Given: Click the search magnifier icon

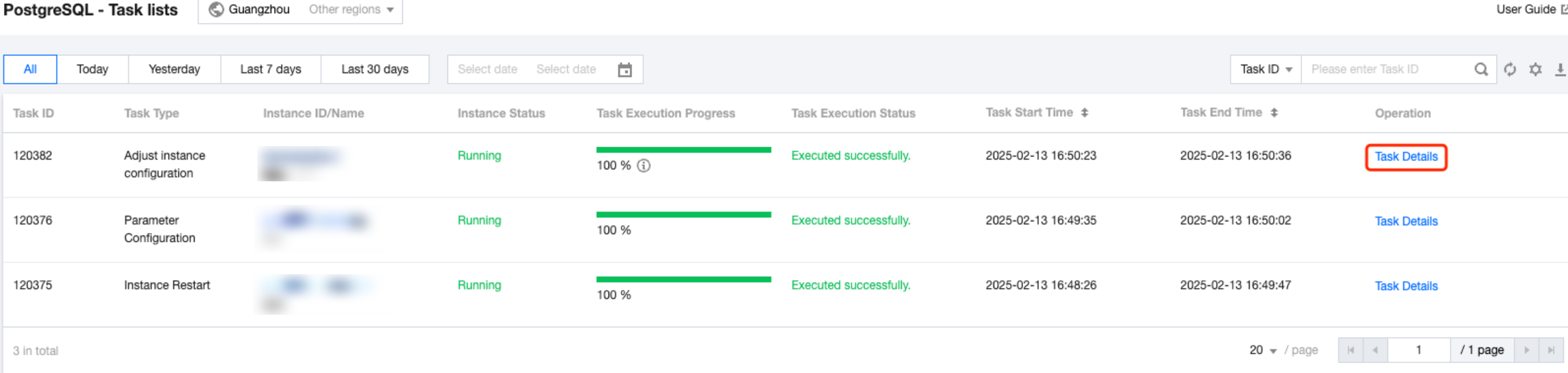Looking at the screenshot, I should point(1481,69).
